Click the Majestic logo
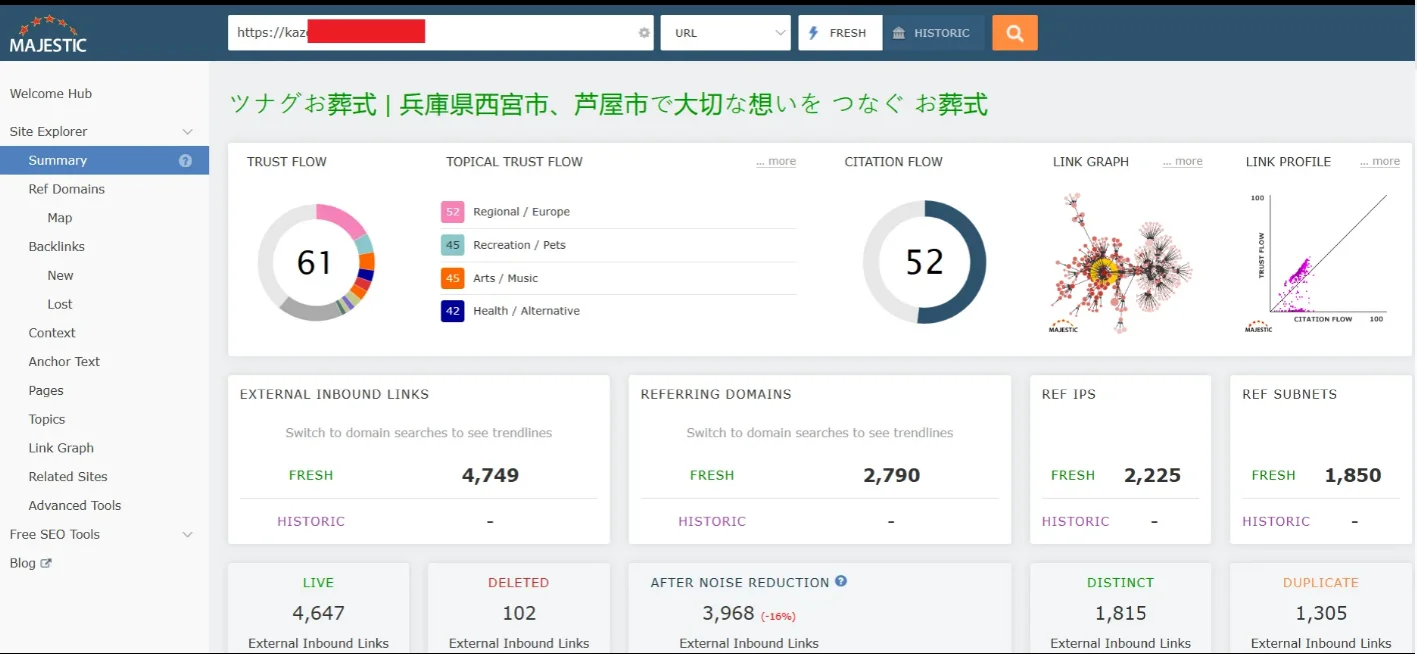The width and height of the screenshot is (1417, 654). point(48,34)
